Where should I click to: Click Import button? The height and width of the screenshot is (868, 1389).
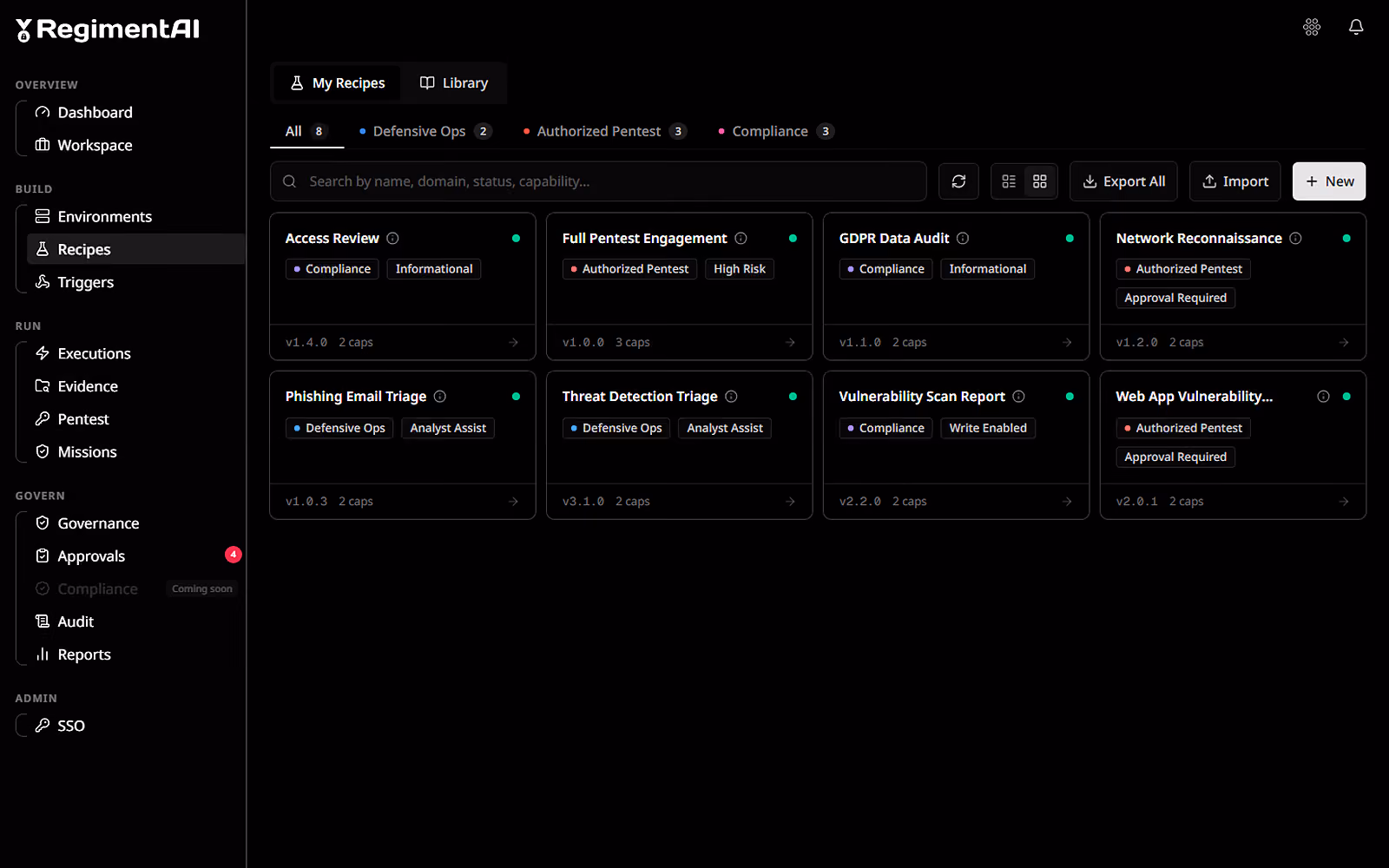coord(1234,181)
